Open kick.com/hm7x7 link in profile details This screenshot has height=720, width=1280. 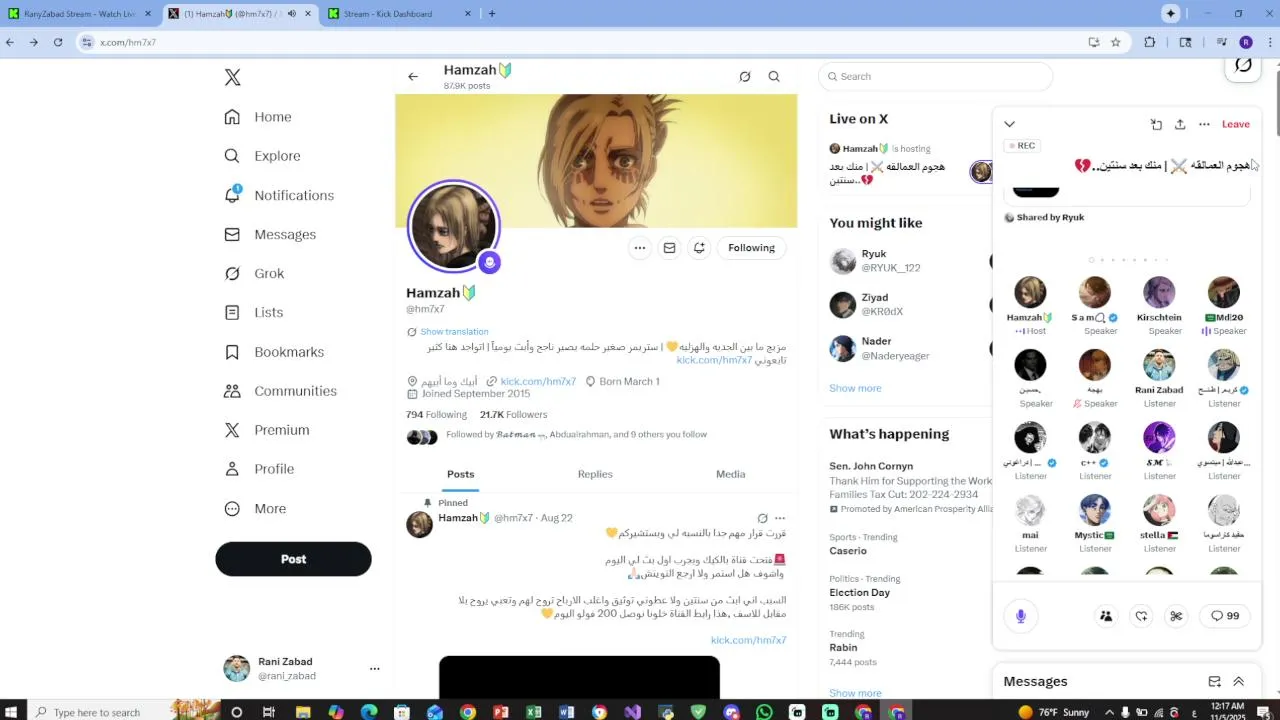click(538, 382)
